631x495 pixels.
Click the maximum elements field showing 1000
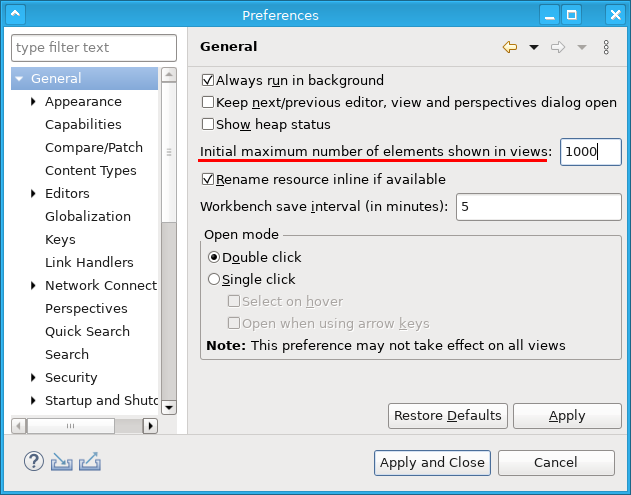point(591,152)
